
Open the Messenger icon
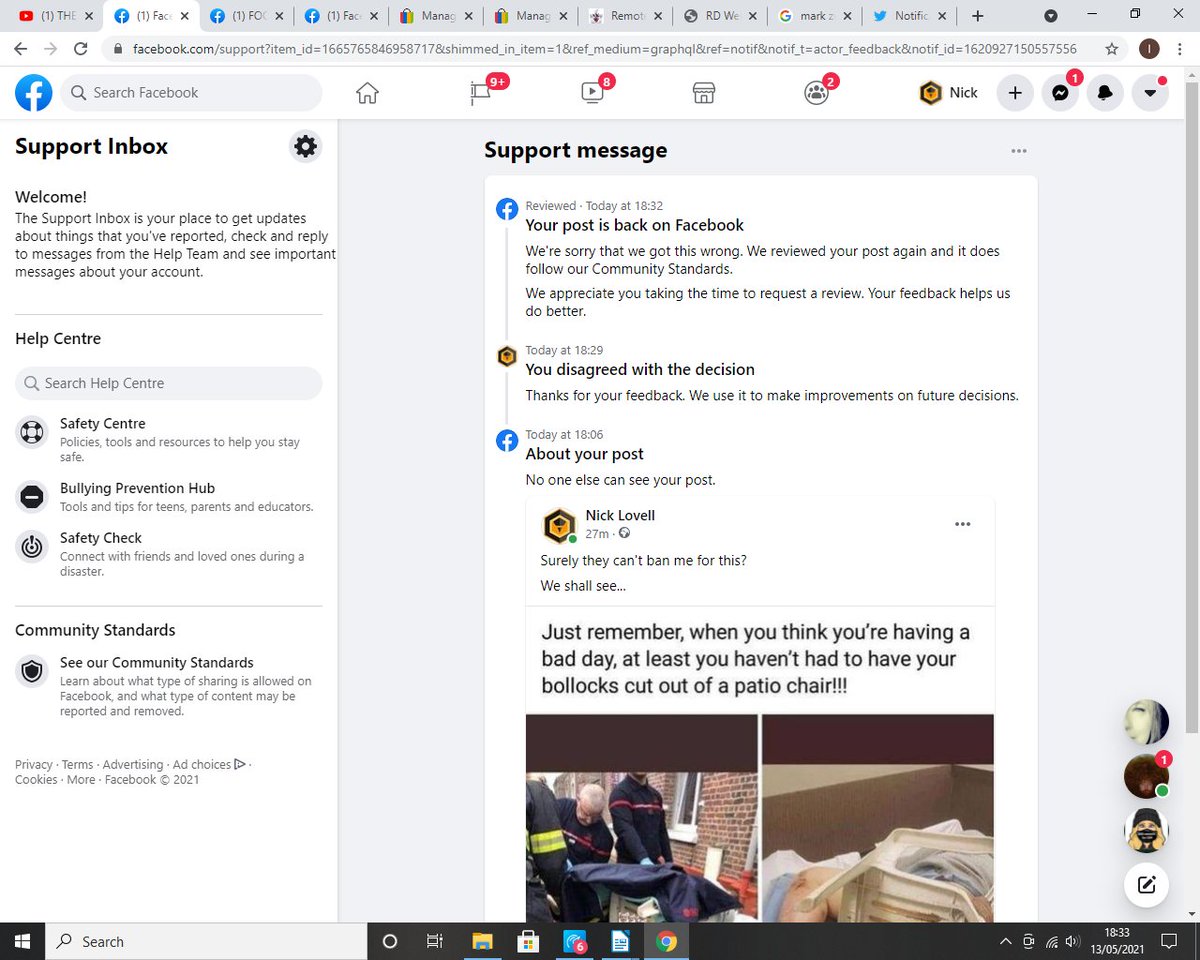(1060, 93)
